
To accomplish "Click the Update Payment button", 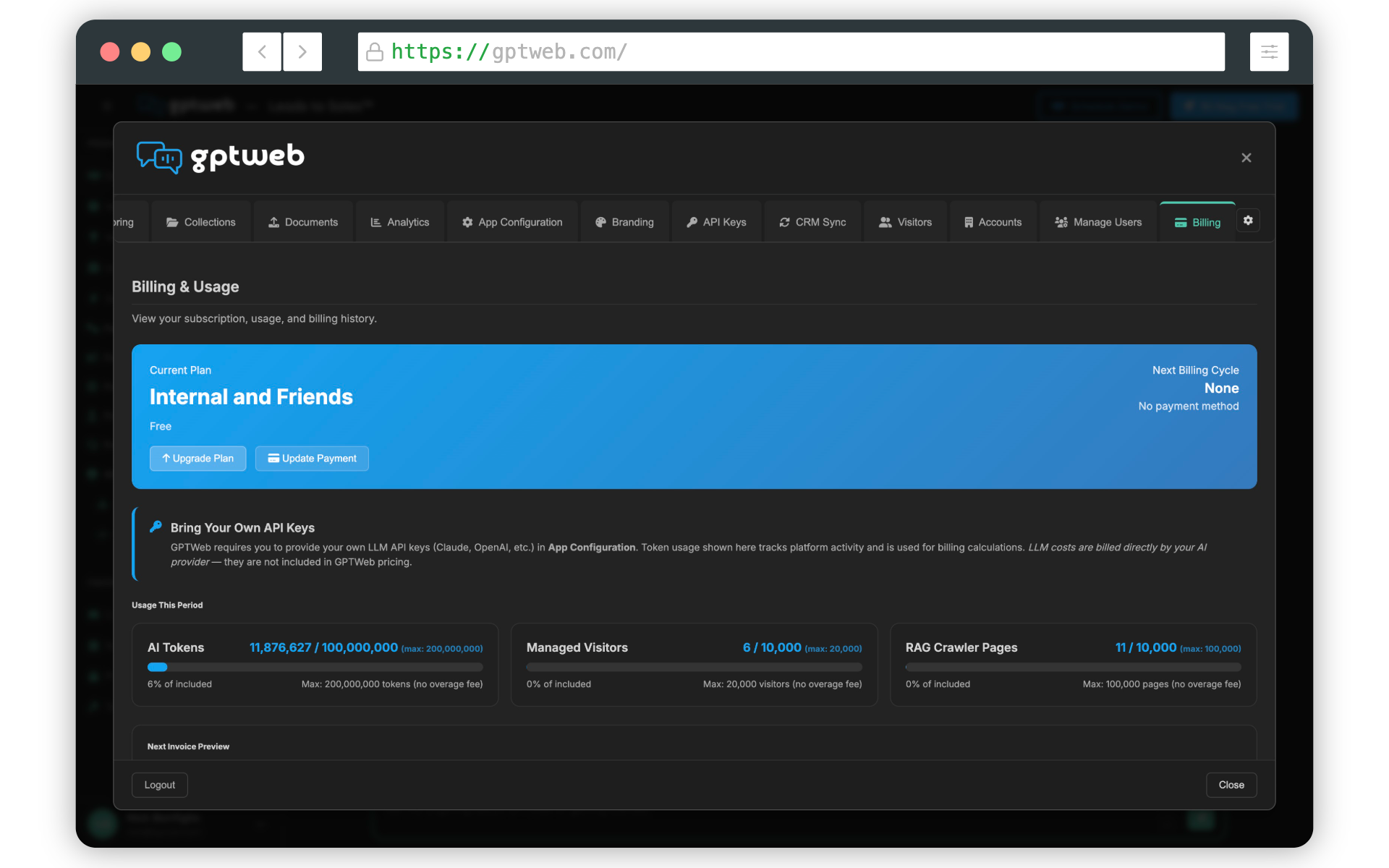I will pos(312,459).
